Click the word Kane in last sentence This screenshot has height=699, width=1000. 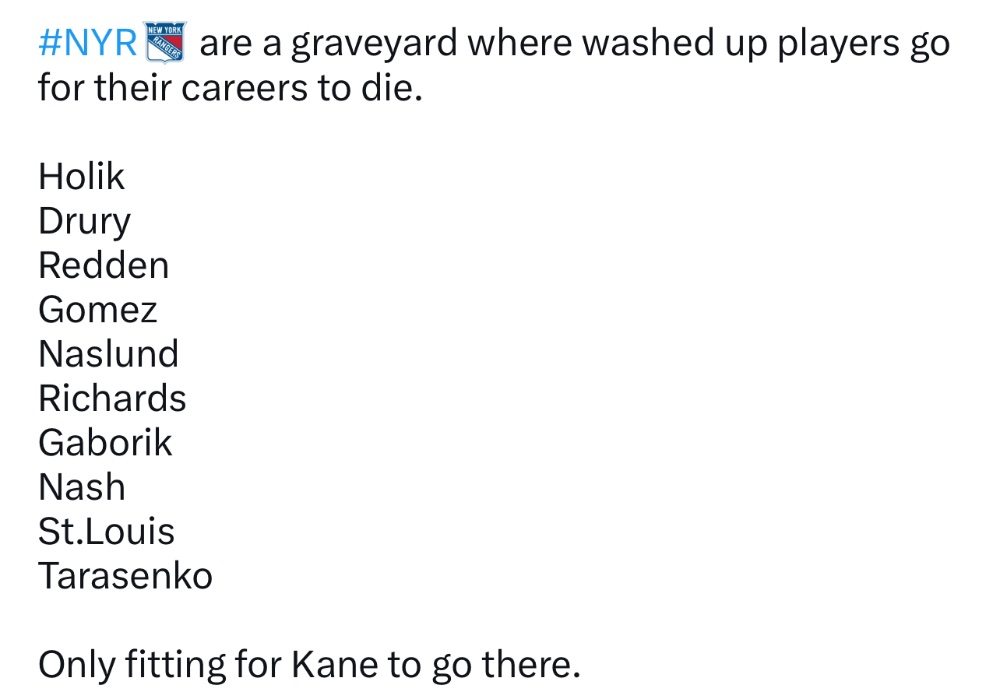coord(335,665)
